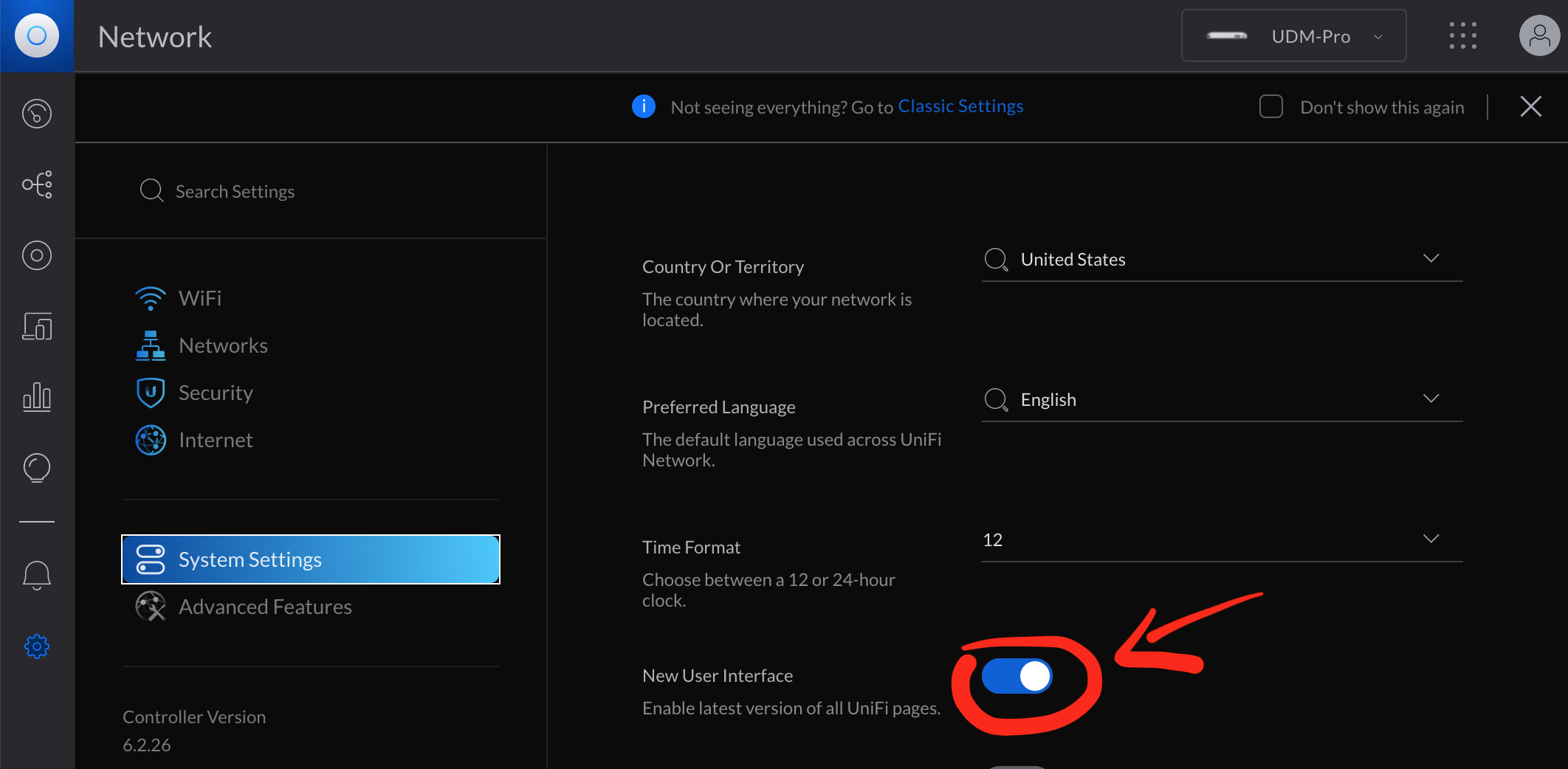Dismiss the Classic Settings notice banner
Image resolution: width=1568 pixels, height=769 pixels.
pos(1530,106)
